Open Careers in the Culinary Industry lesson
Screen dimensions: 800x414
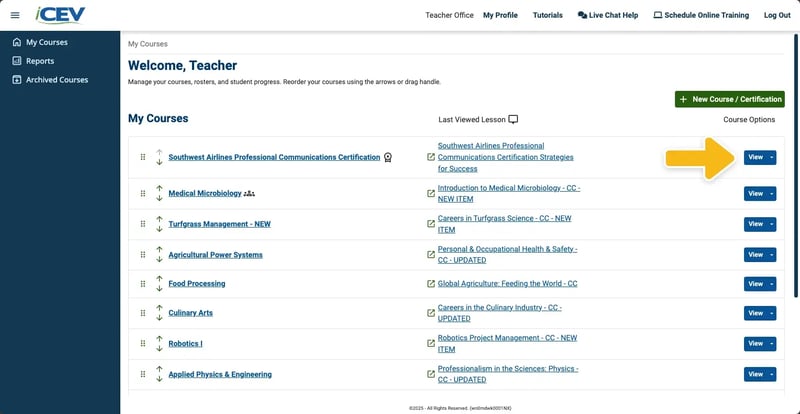pos(499,313)
